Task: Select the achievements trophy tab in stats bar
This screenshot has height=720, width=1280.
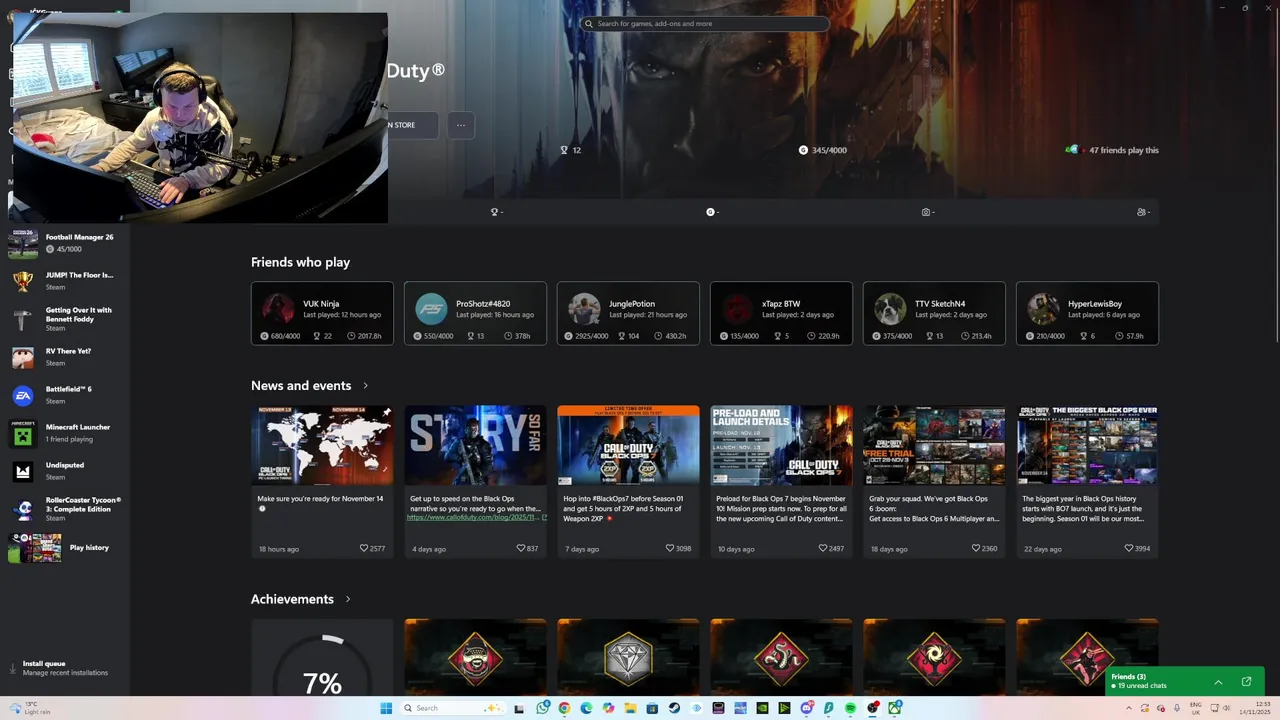Action: (495, 212)
